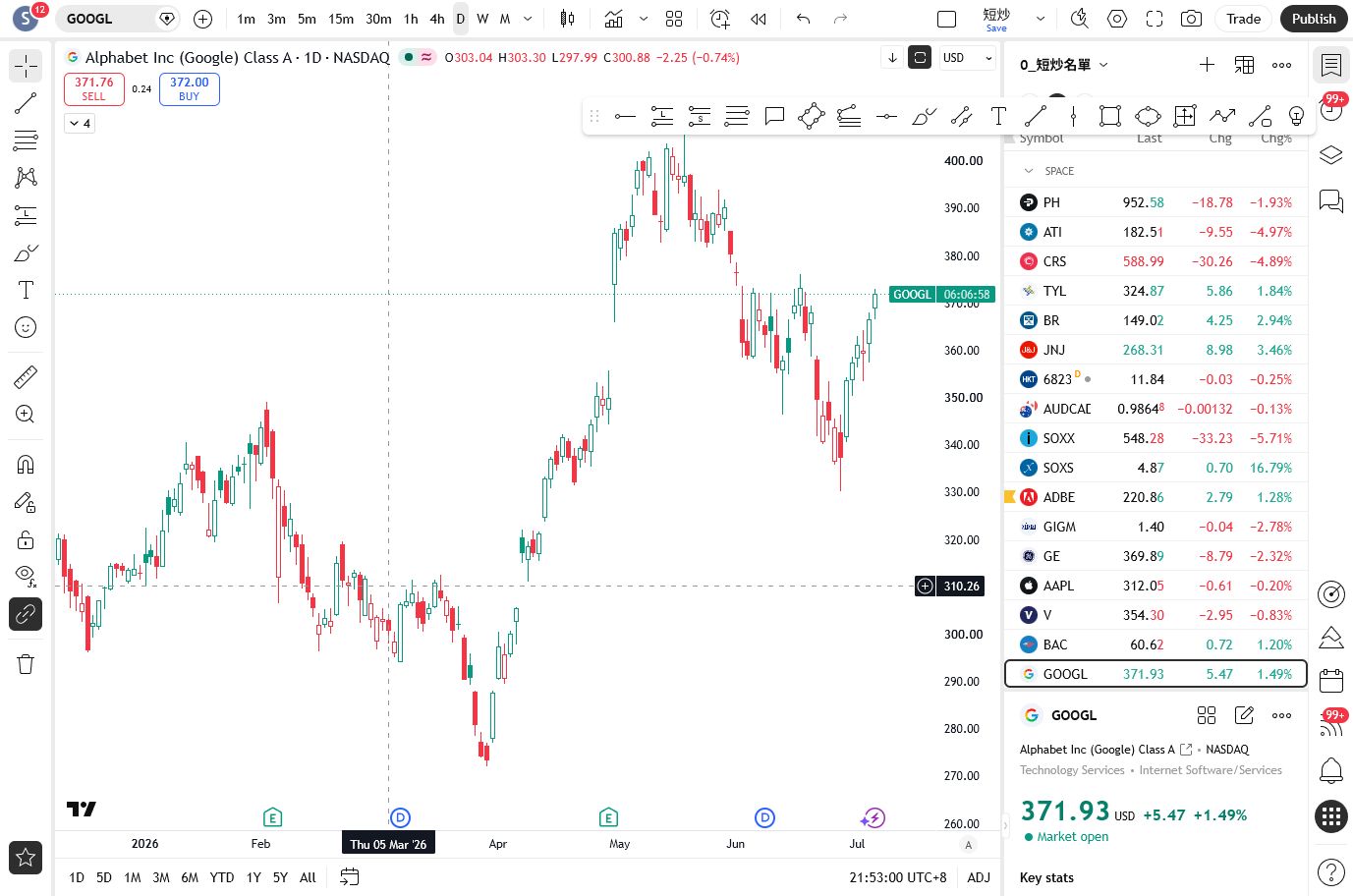Open the long position forecasting tool in left sidebar

click(26, 215)
